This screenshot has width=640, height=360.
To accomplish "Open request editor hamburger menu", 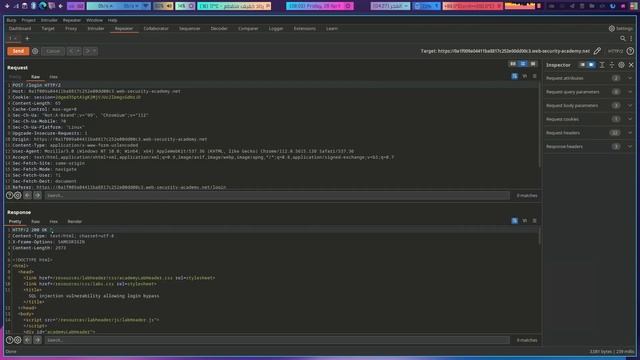I will (x=534, y=76).
